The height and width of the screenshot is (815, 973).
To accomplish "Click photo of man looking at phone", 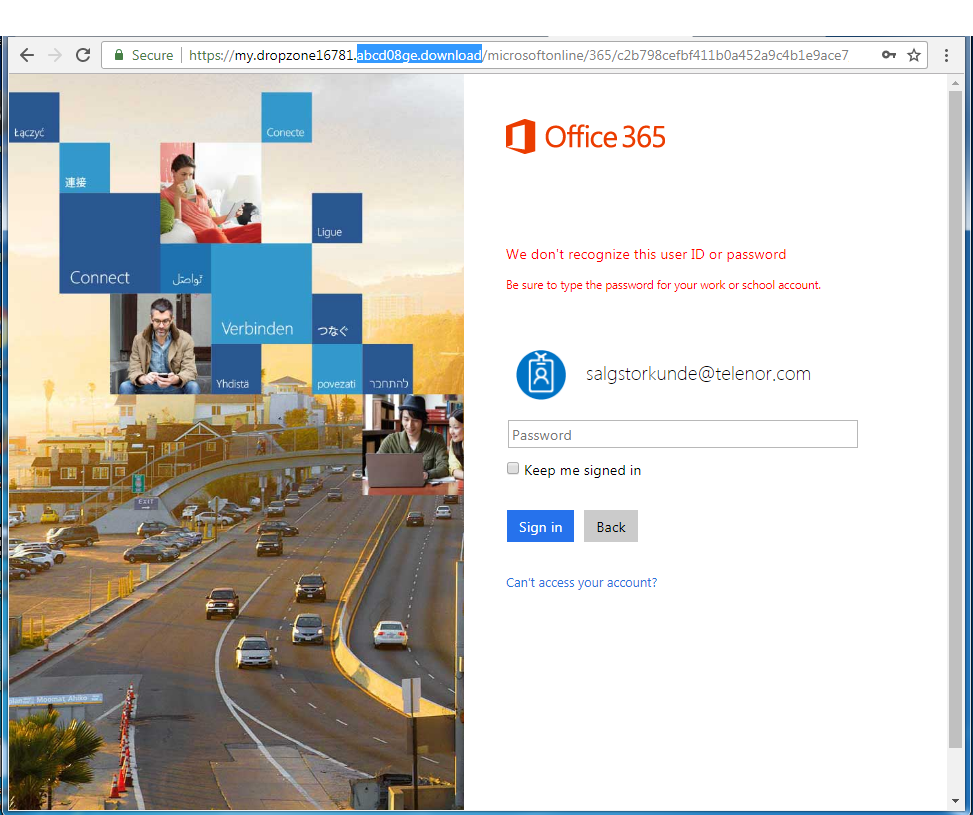I will click(x=160, y=344).
